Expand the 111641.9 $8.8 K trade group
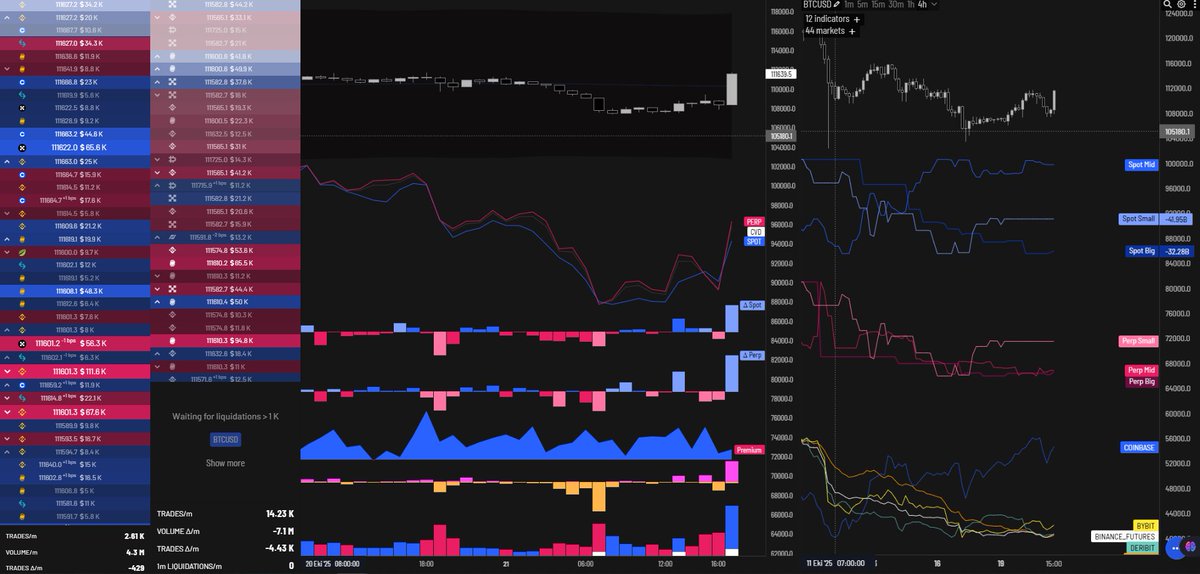 tap(7, 69)
